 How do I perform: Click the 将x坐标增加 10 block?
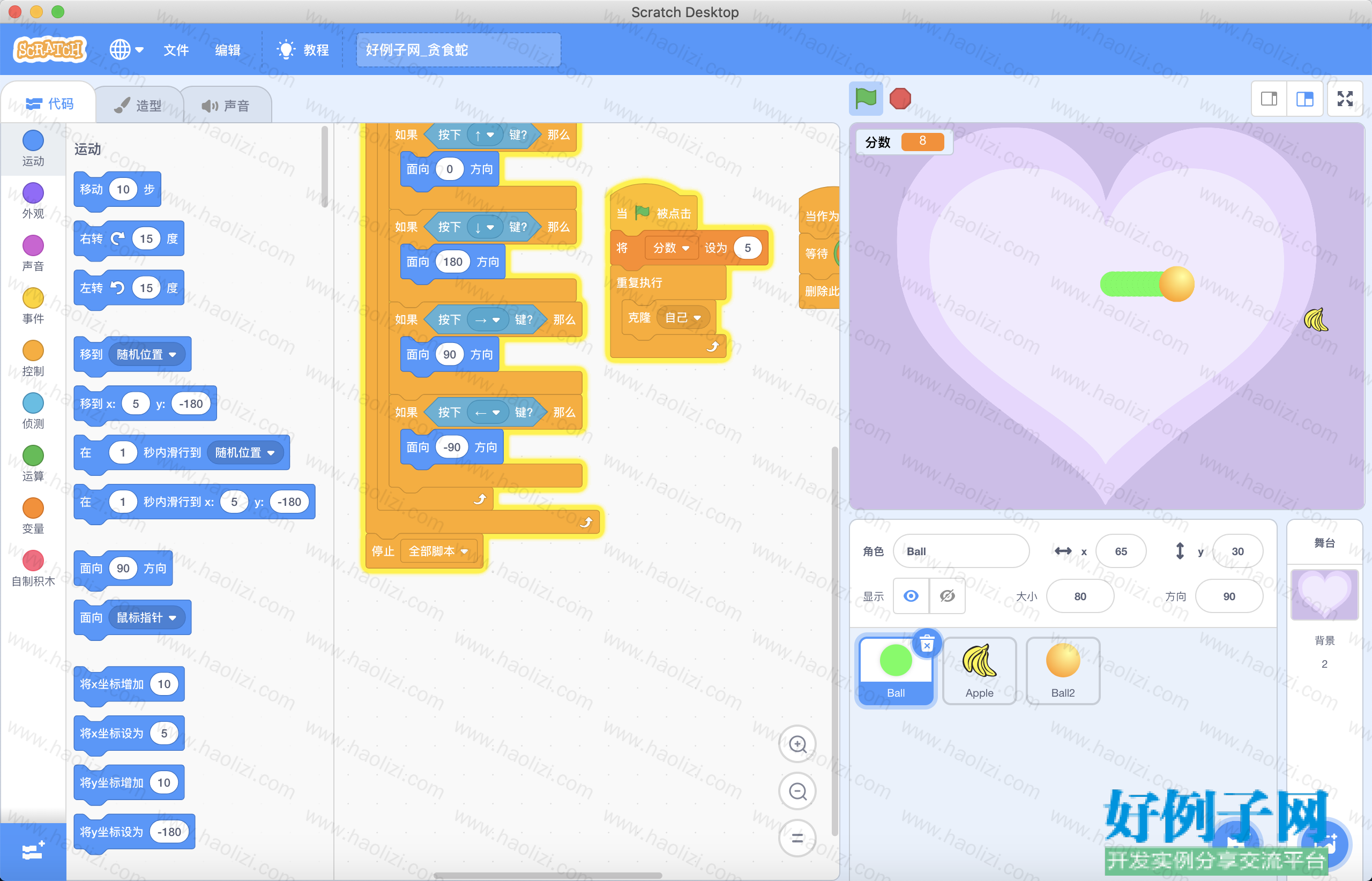click(x=129, y=684)
